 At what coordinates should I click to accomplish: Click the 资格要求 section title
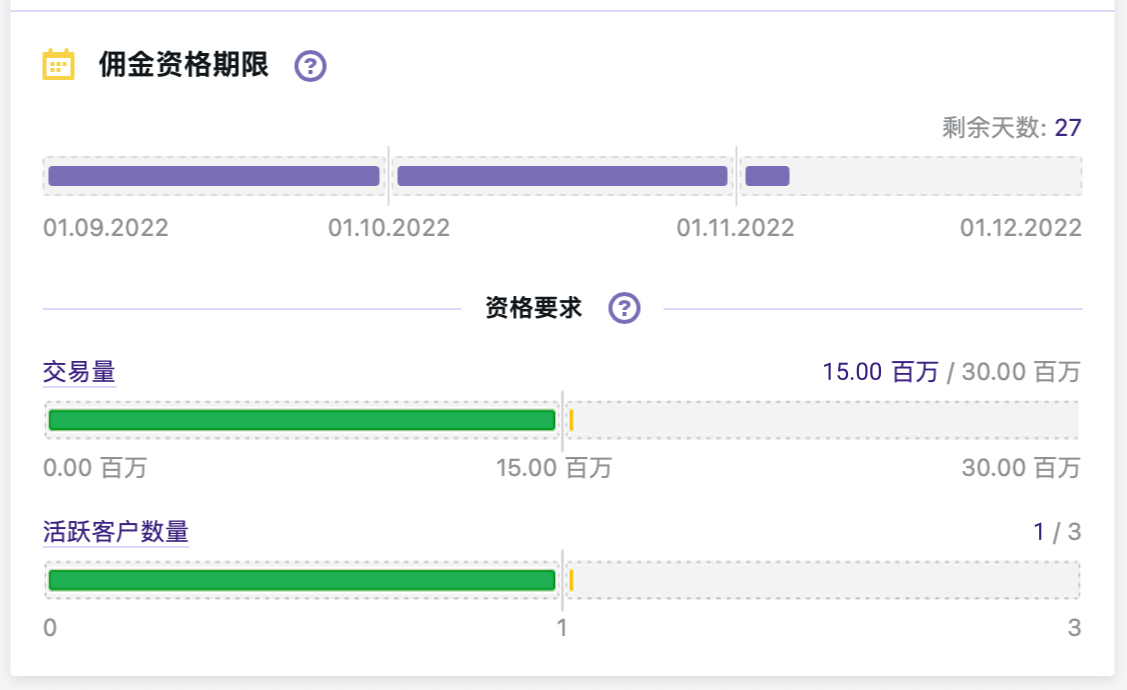(533, 308)
